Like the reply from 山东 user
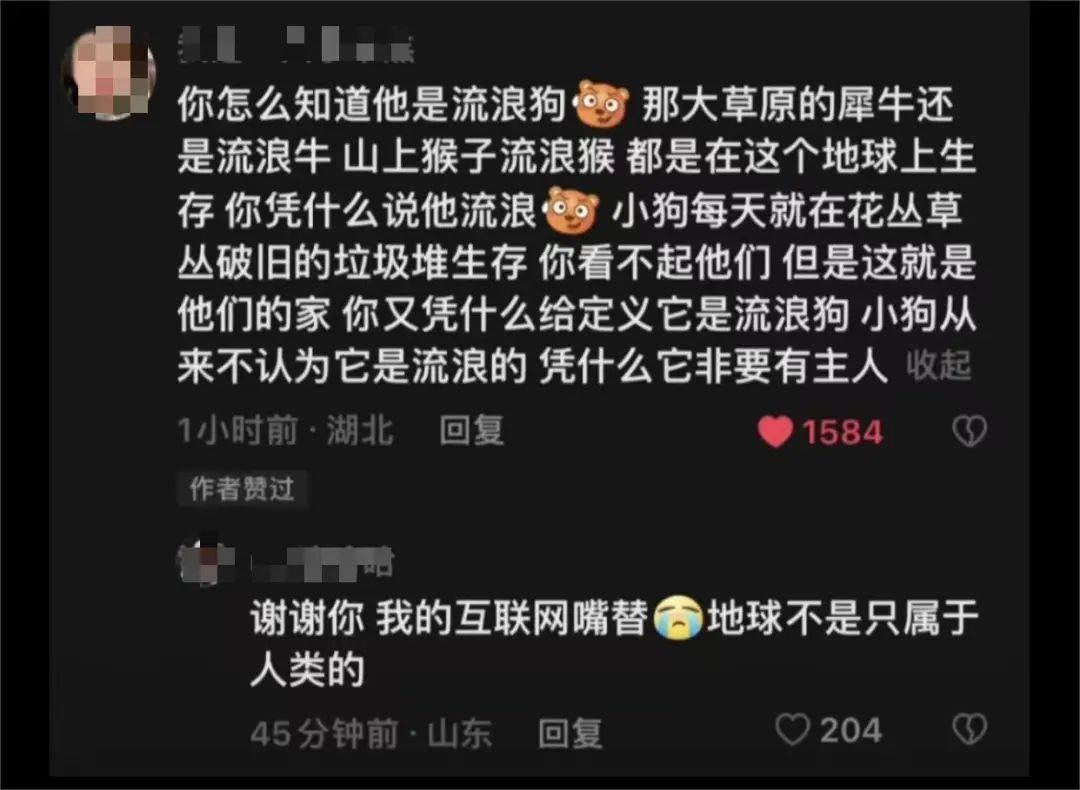The image size is (1080, 790). coord(792,729)
